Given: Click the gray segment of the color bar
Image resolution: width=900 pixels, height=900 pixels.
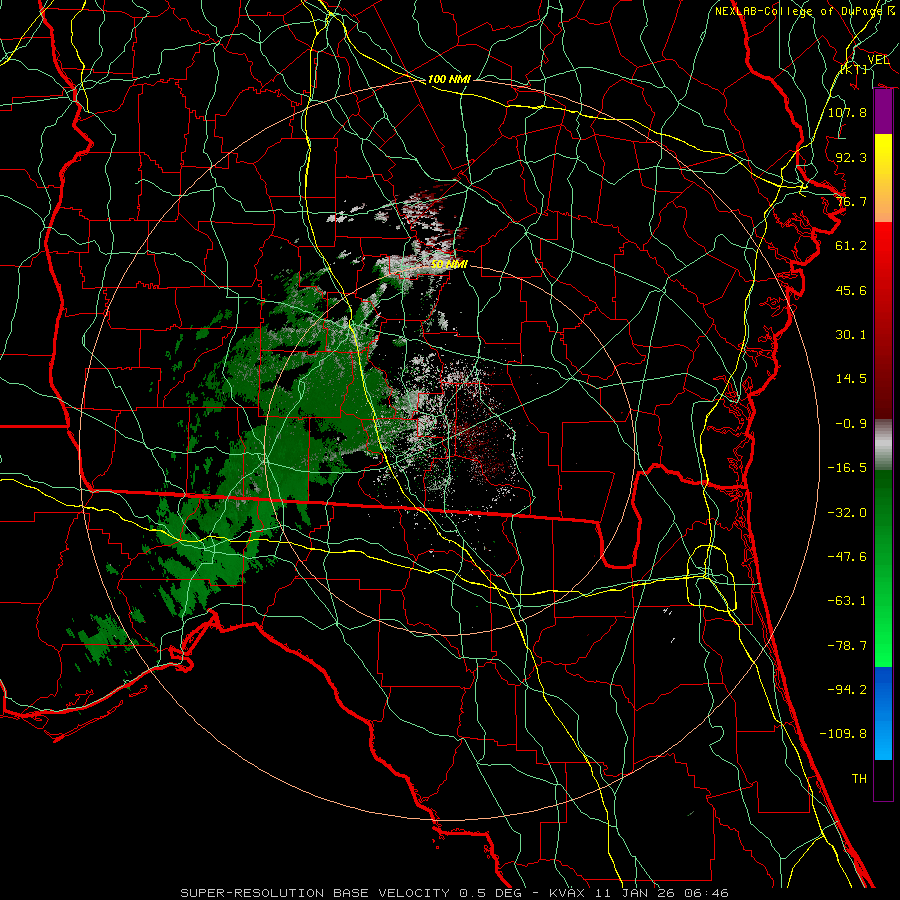Looking at the screenshot, I should [883, 445].
